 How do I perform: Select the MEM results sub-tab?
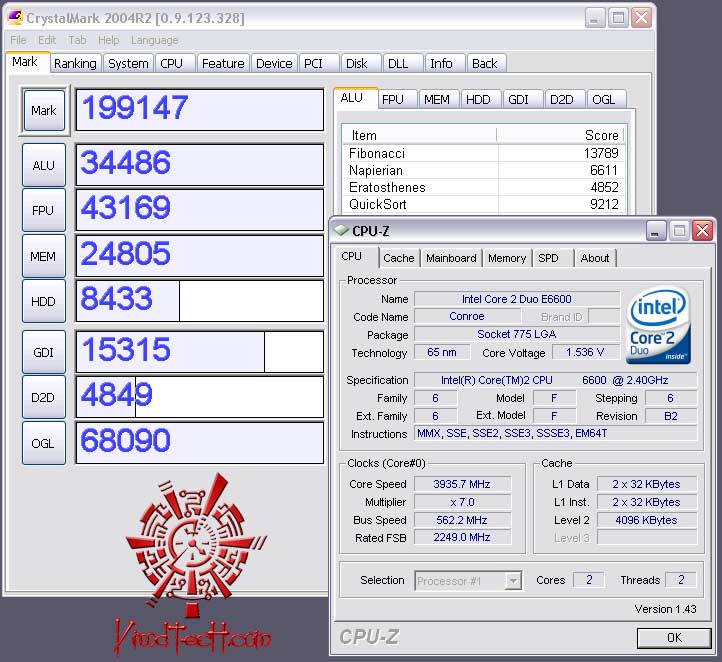point(437,99)
